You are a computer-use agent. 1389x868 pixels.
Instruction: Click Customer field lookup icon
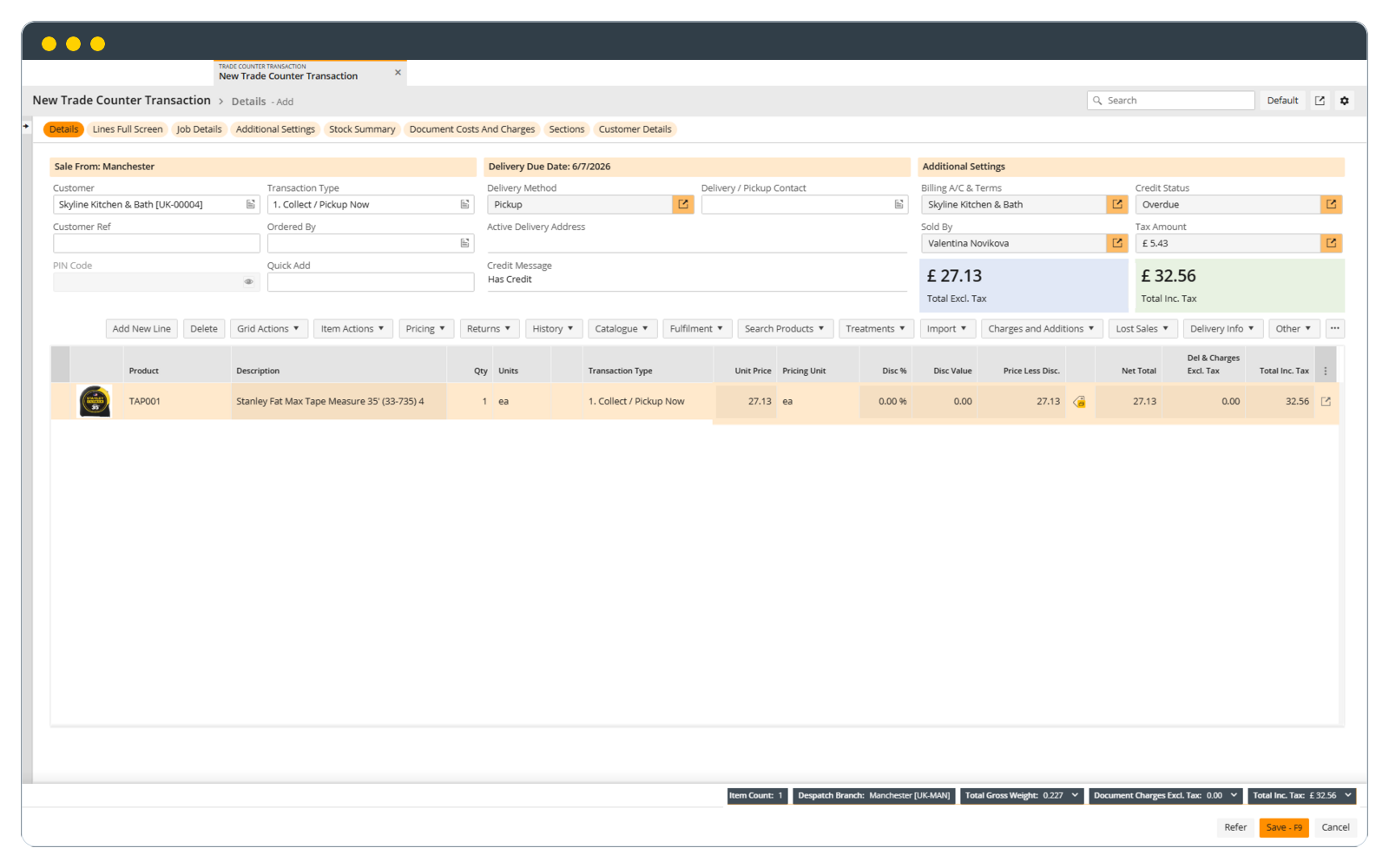point(251,205)
